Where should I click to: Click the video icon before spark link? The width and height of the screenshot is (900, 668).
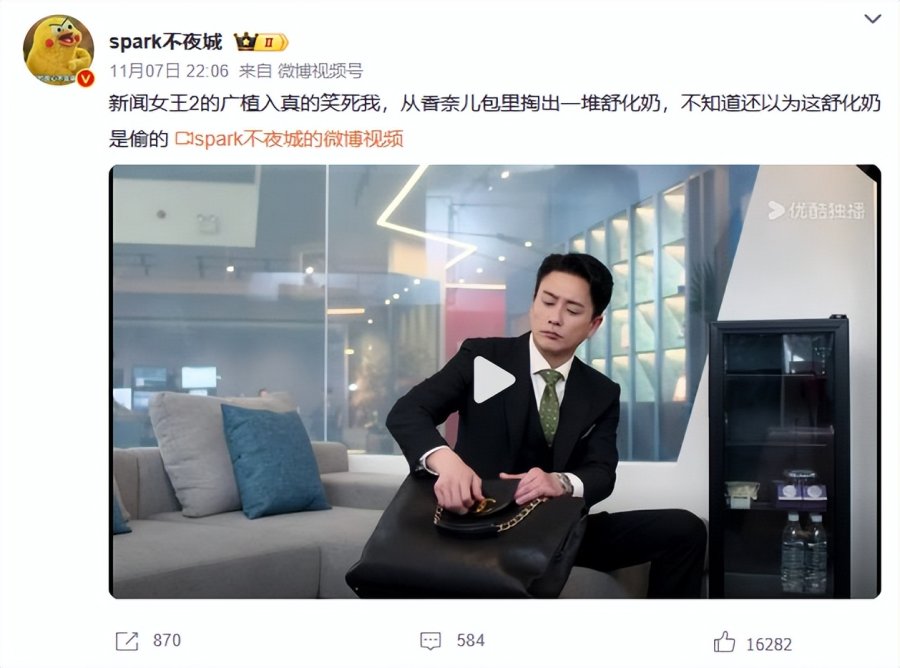click(x=184, y=139)
